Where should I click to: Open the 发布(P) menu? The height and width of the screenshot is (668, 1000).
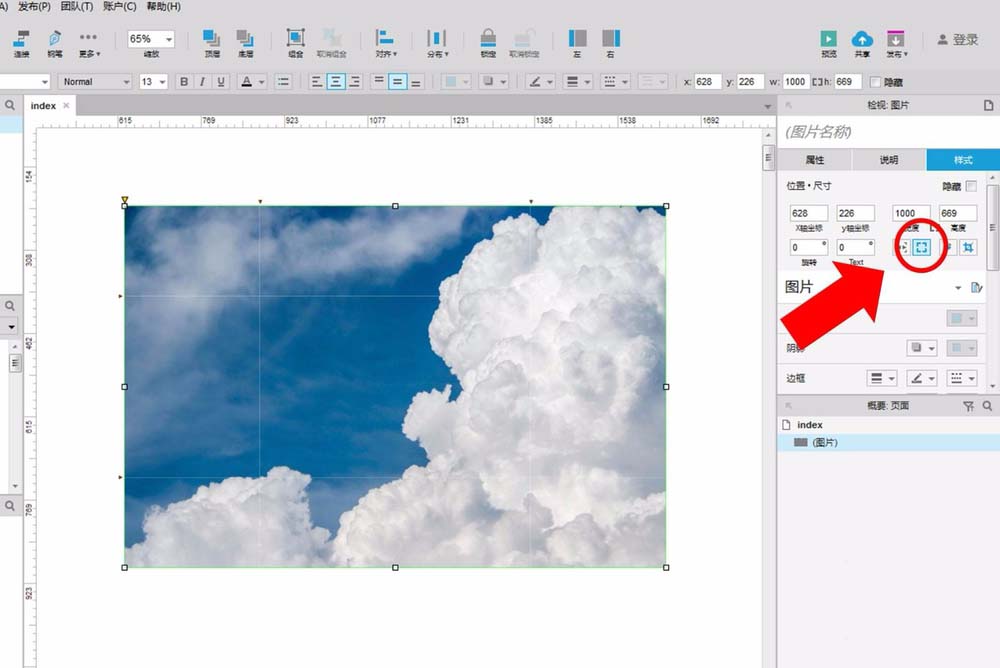point(34,6)
